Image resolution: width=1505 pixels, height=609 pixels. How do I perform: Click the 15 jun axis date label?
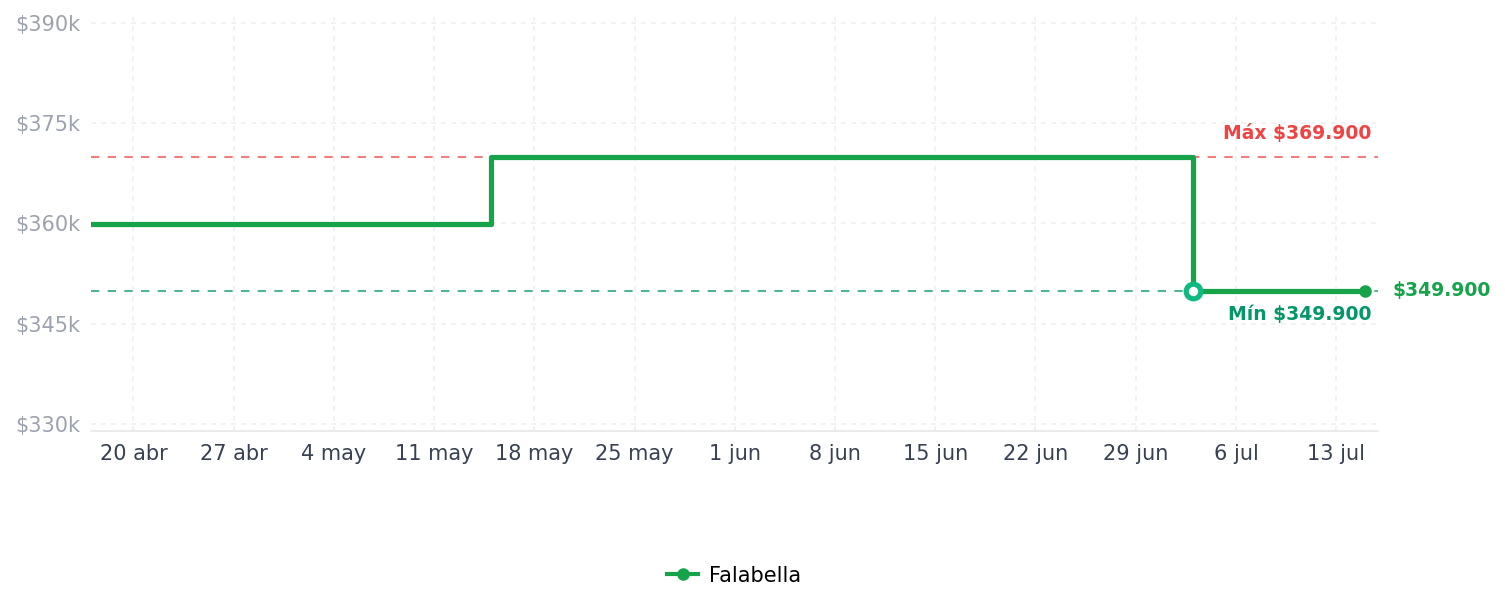(x=935, y=453)
